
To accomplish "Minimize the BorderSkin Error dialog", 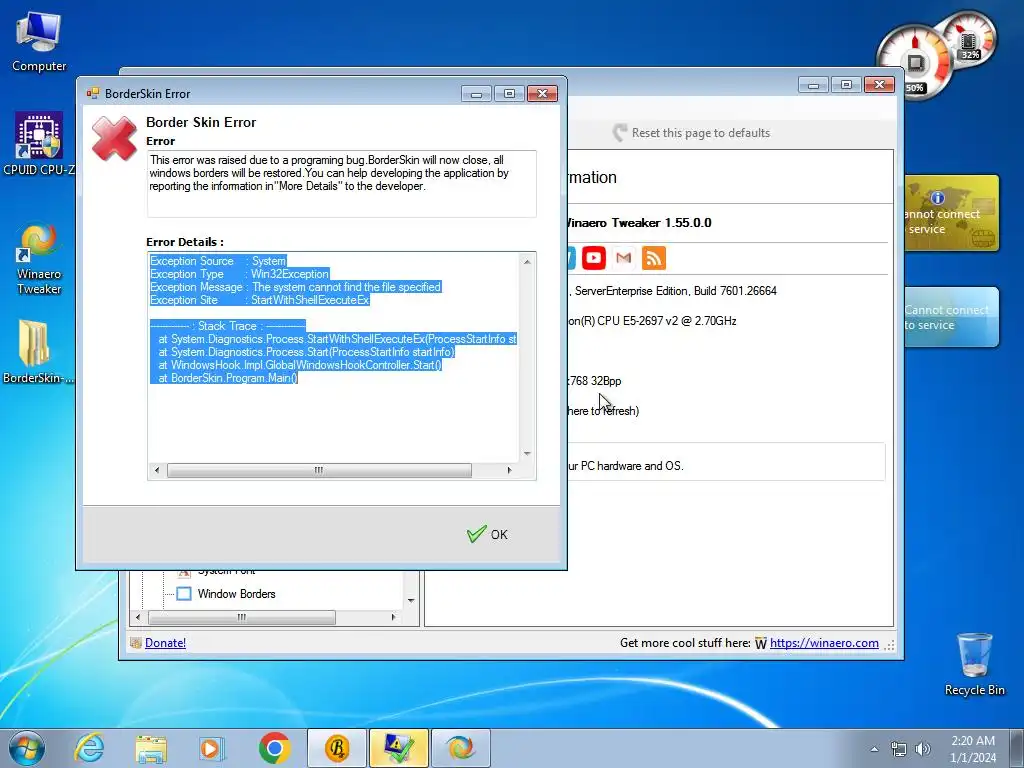I will (476, 94).
